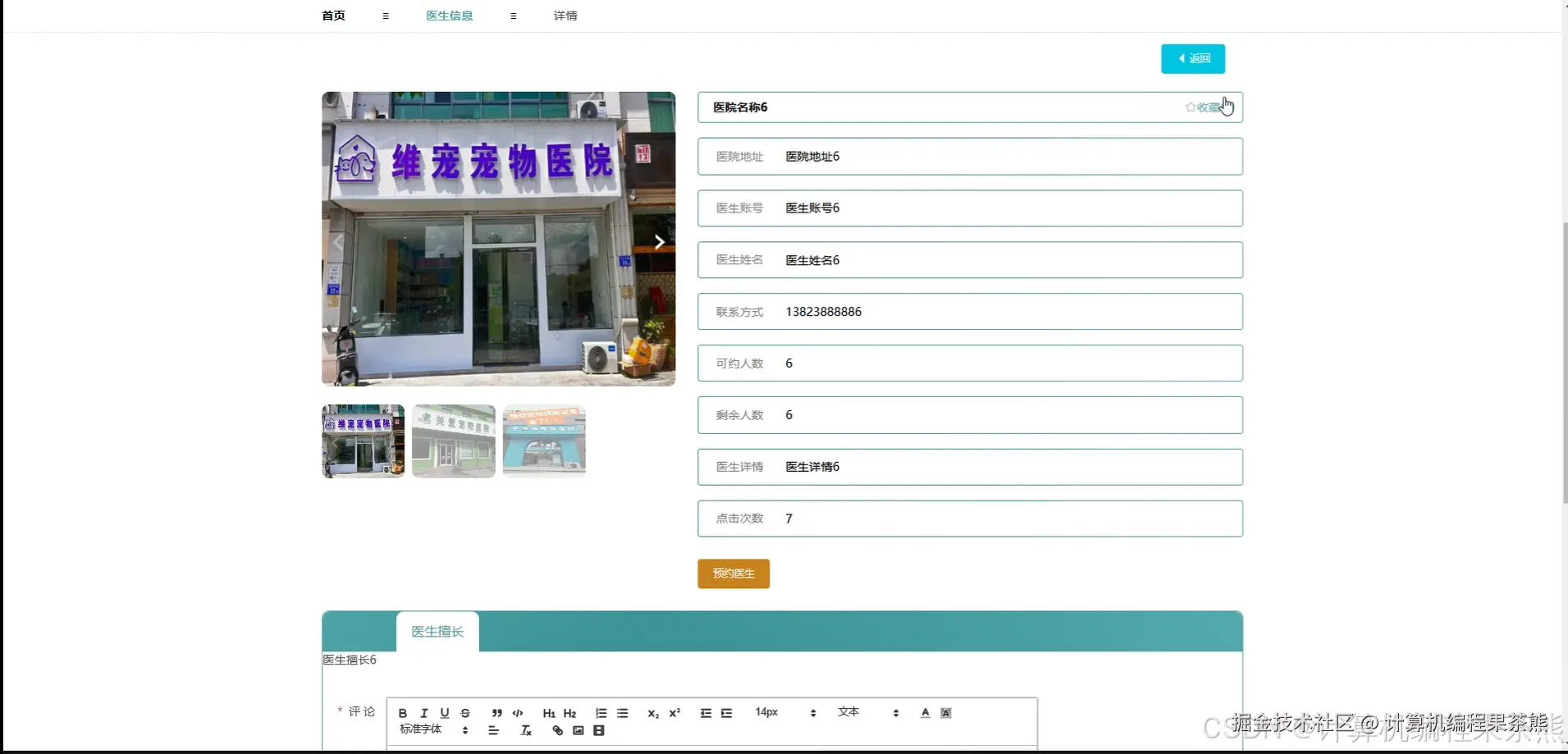Screen dimensions: 1568x754
Task: Apply italic formatting to comment text
Action: click(x=423, y=713)
